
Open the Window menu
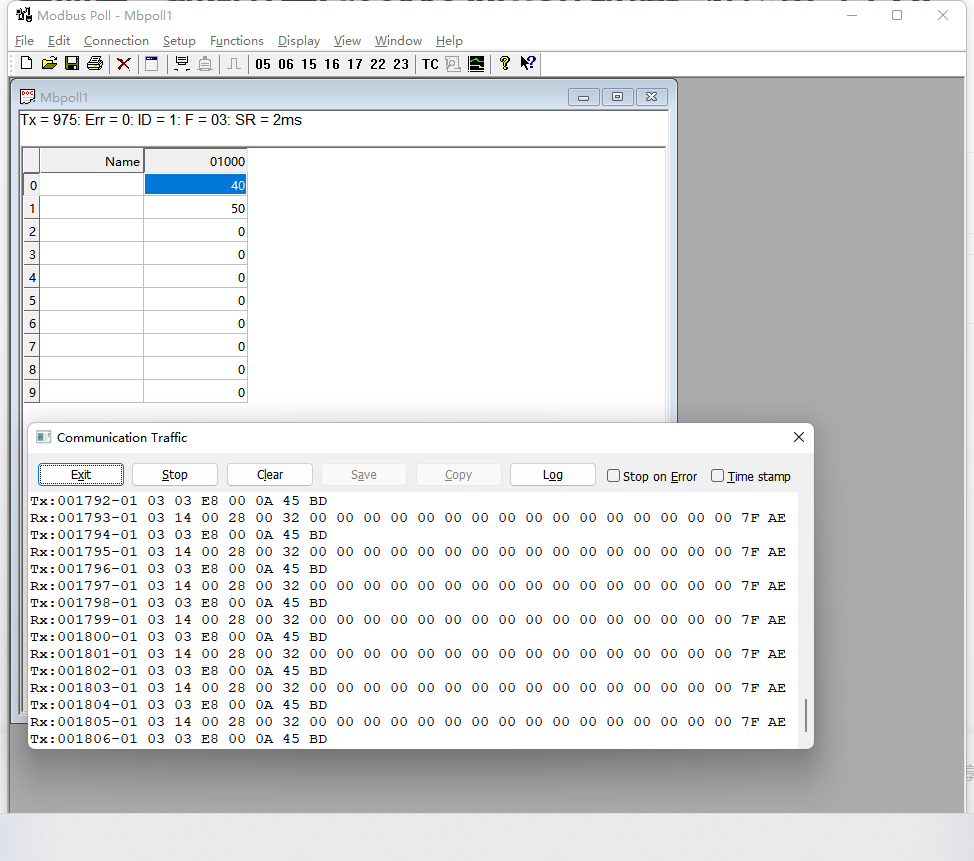point(398,40)
